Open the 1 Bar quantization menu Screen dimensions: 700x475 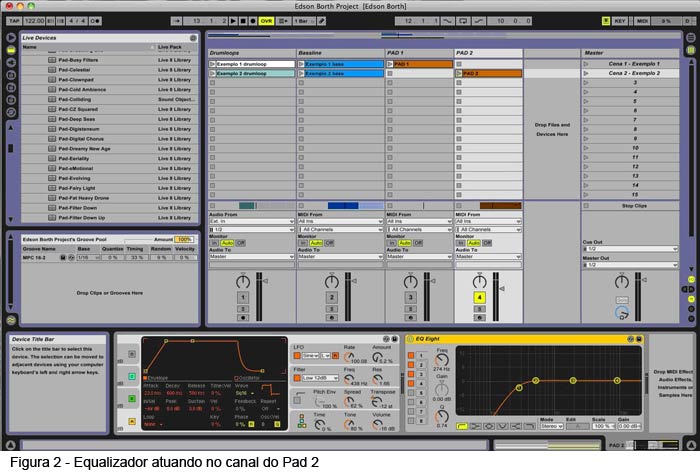(304, 21)
